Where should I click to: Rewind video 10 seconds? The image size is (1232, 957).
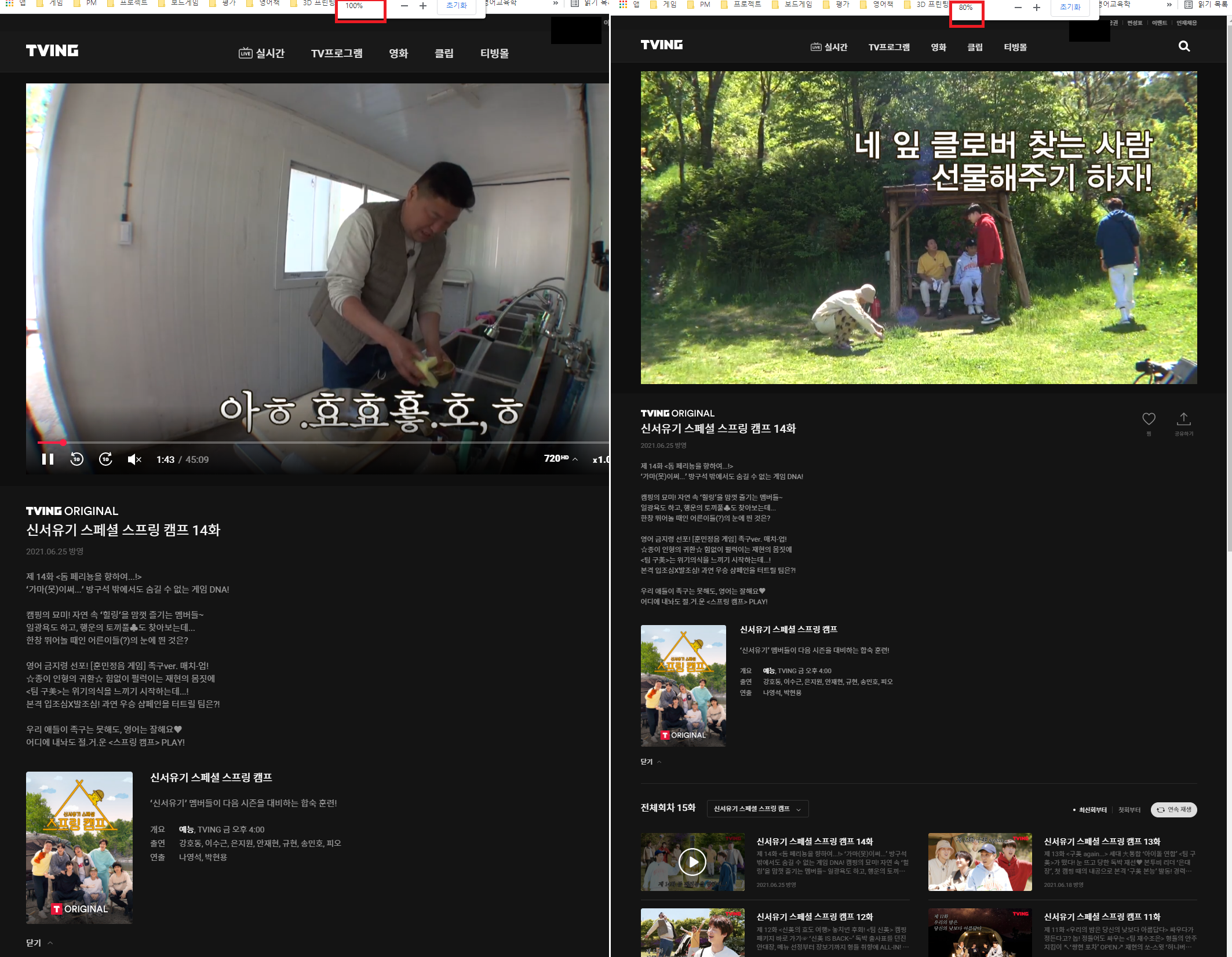[76, 459]
